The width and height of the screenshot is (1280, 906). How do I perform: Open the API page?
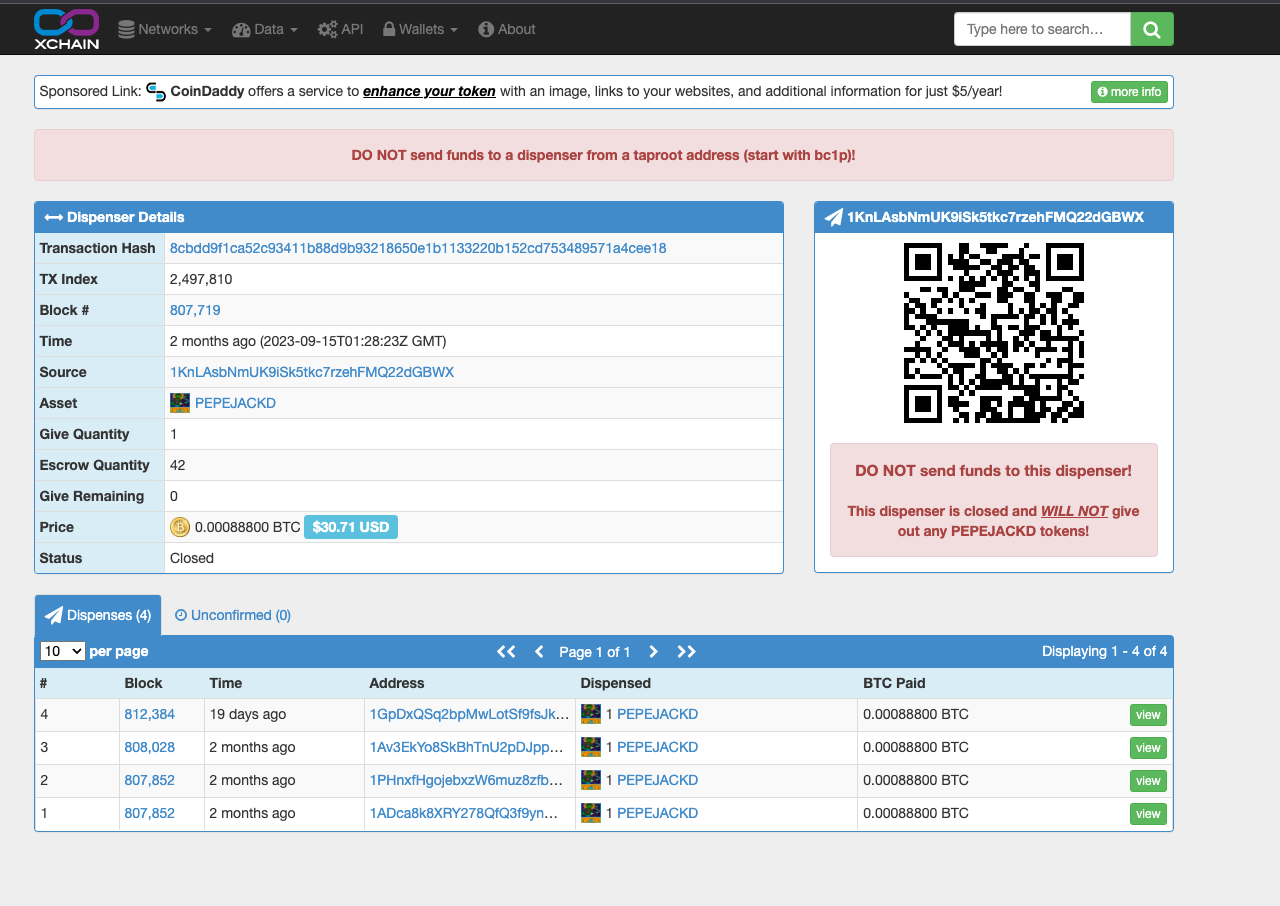point(340,29)
